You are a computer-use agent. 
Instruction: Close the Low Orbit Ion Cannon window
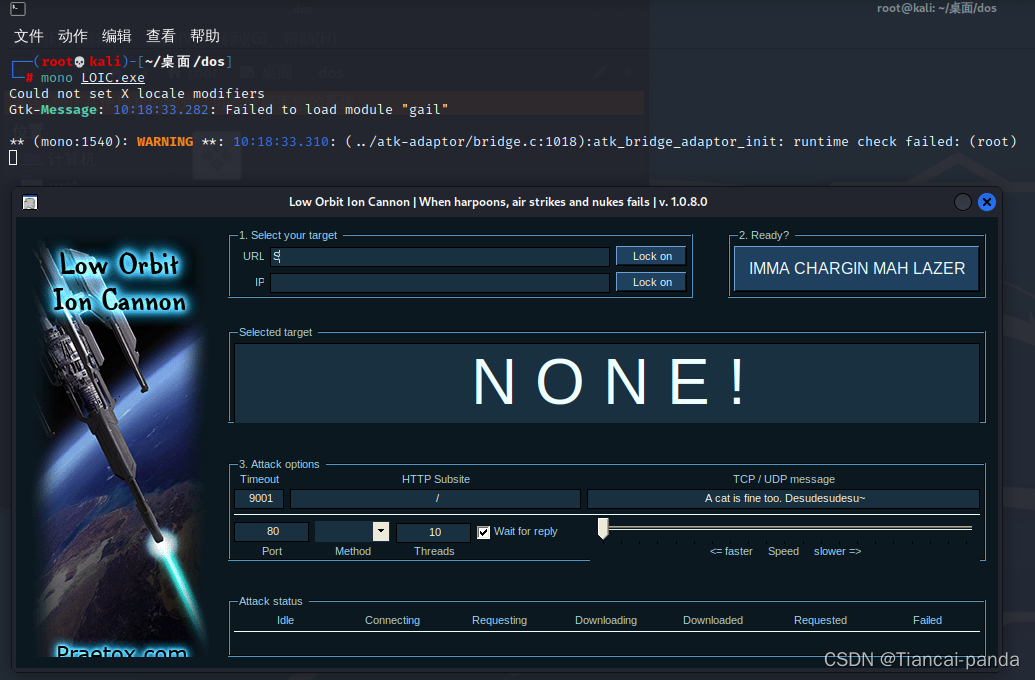coord(986,202)
